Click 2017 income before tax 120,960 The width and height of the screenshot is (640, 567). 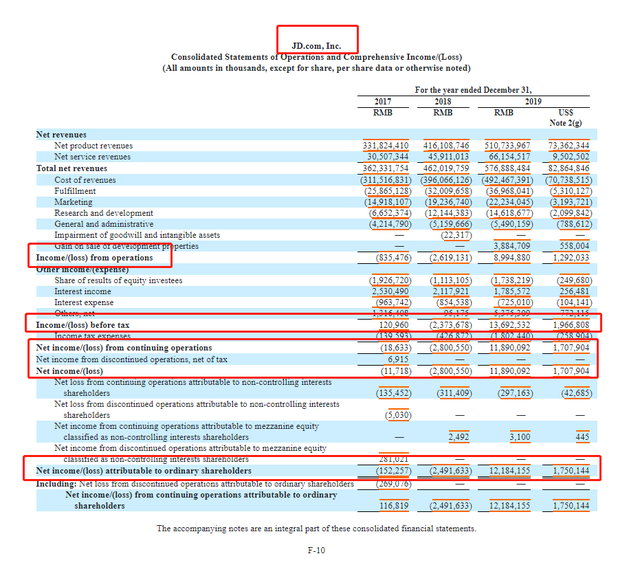(x=393, y=325)
